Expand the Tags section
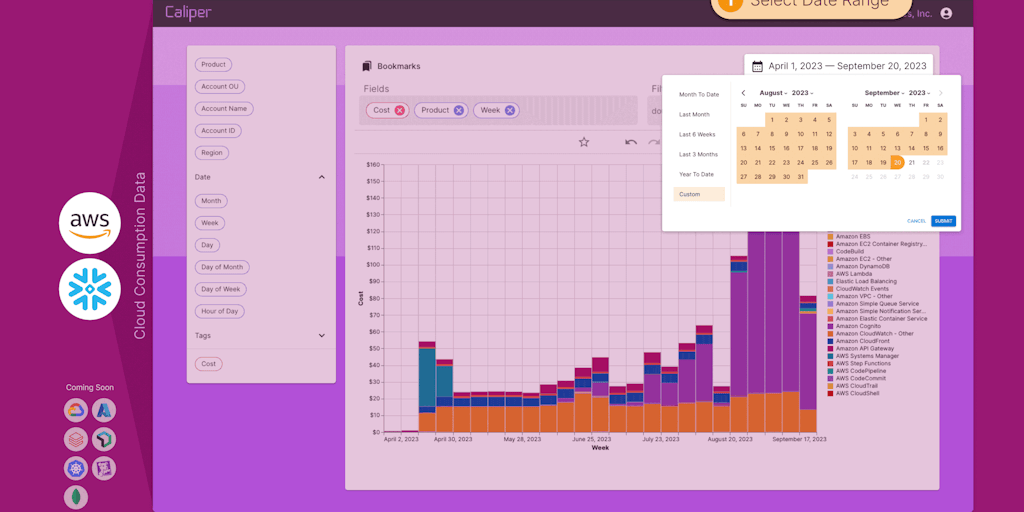 (x=321, y=336)
